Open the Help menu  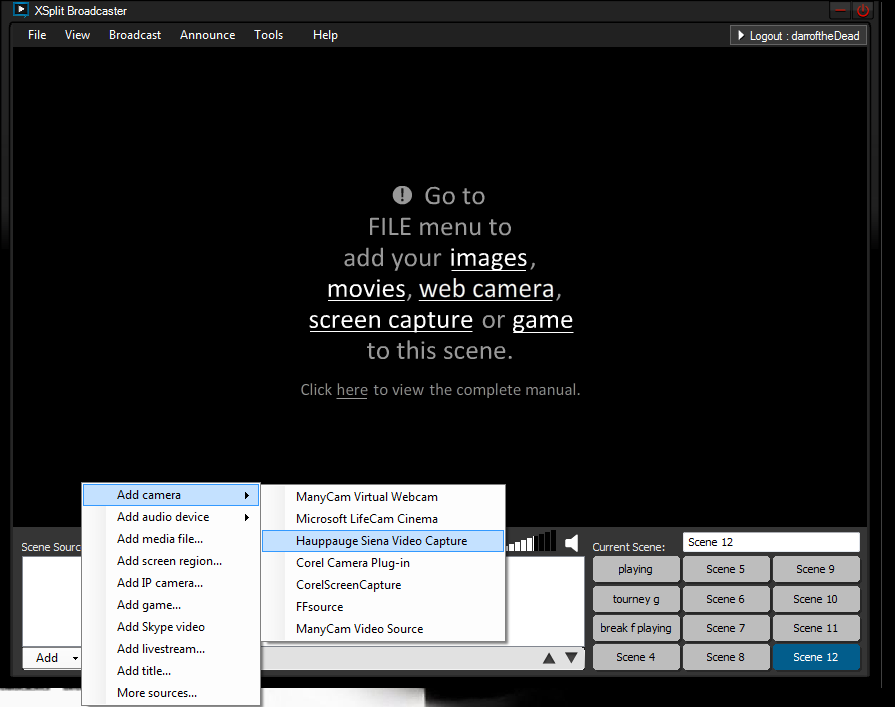(x=325, y=35)
